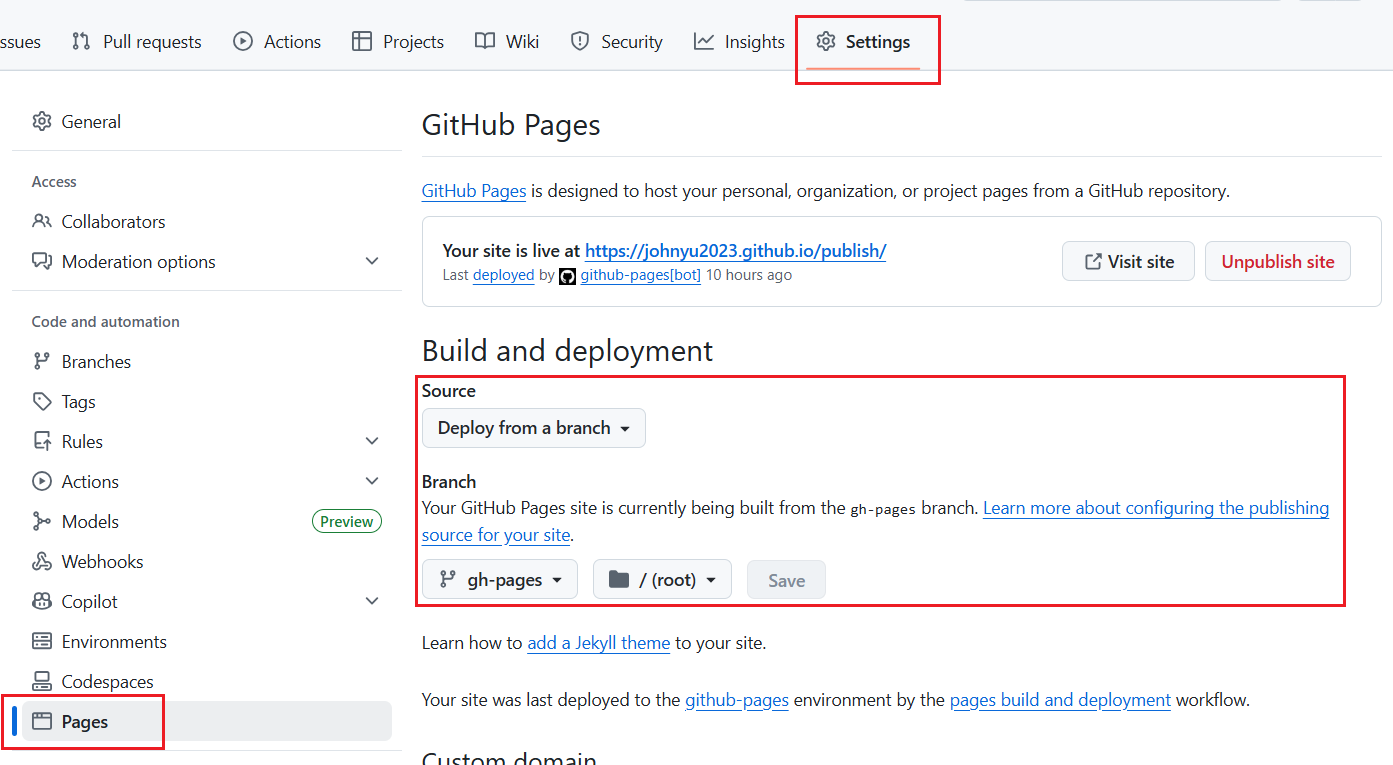Click the sidebar Actions play icon
1393x765 pixels.
[42, 481]
